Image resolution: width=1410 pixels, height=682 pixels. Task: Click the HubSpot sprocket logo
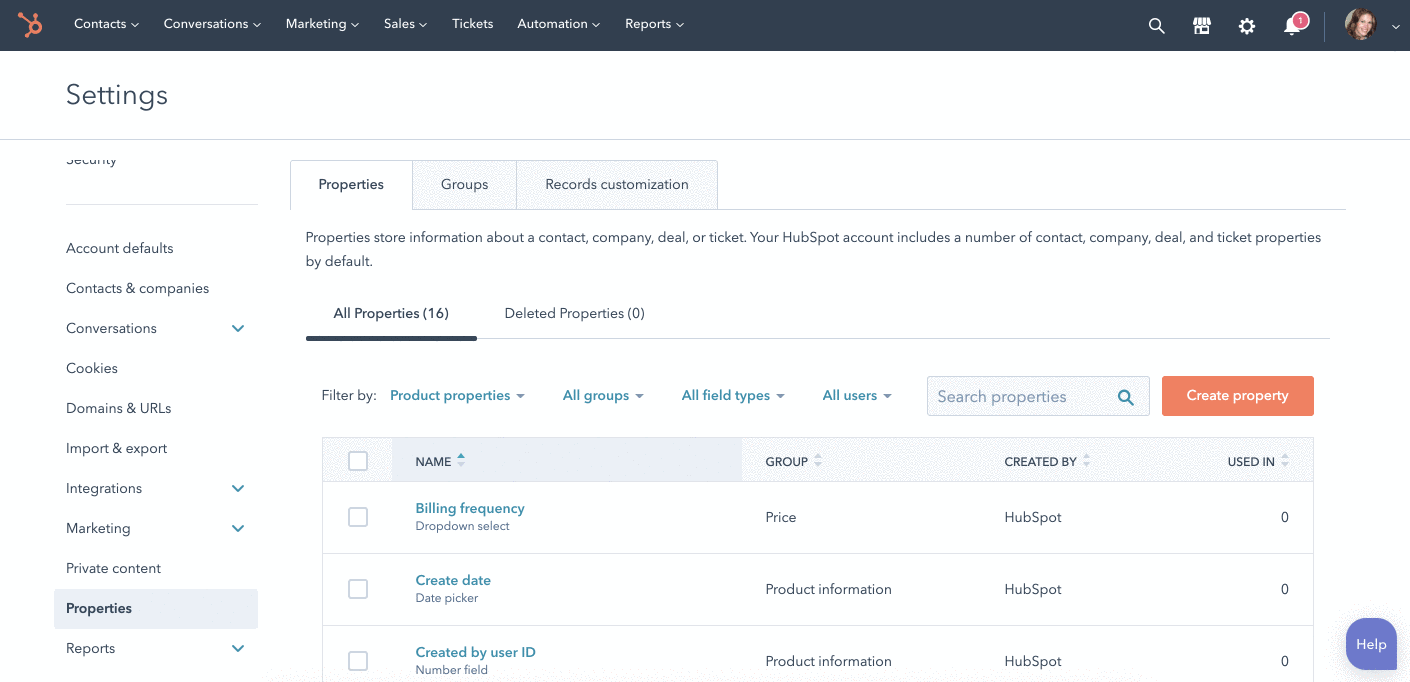[x=30, y=25]
